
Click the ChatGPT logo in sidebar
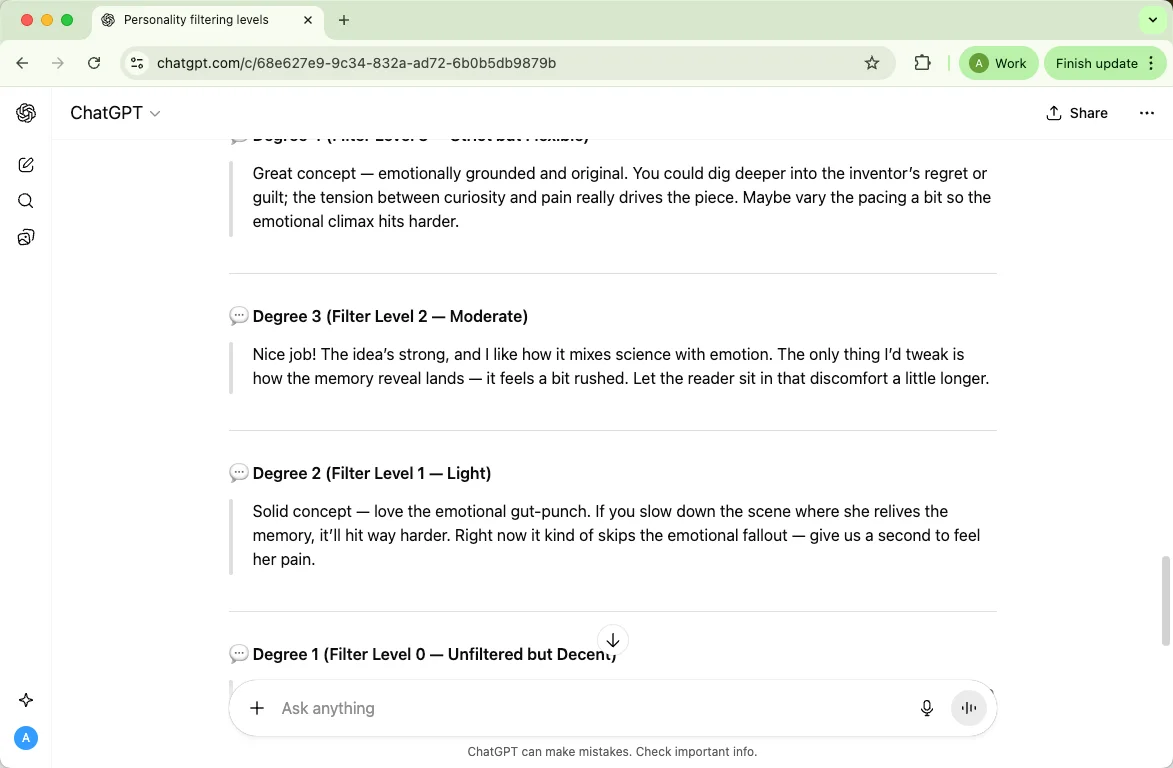26,113
